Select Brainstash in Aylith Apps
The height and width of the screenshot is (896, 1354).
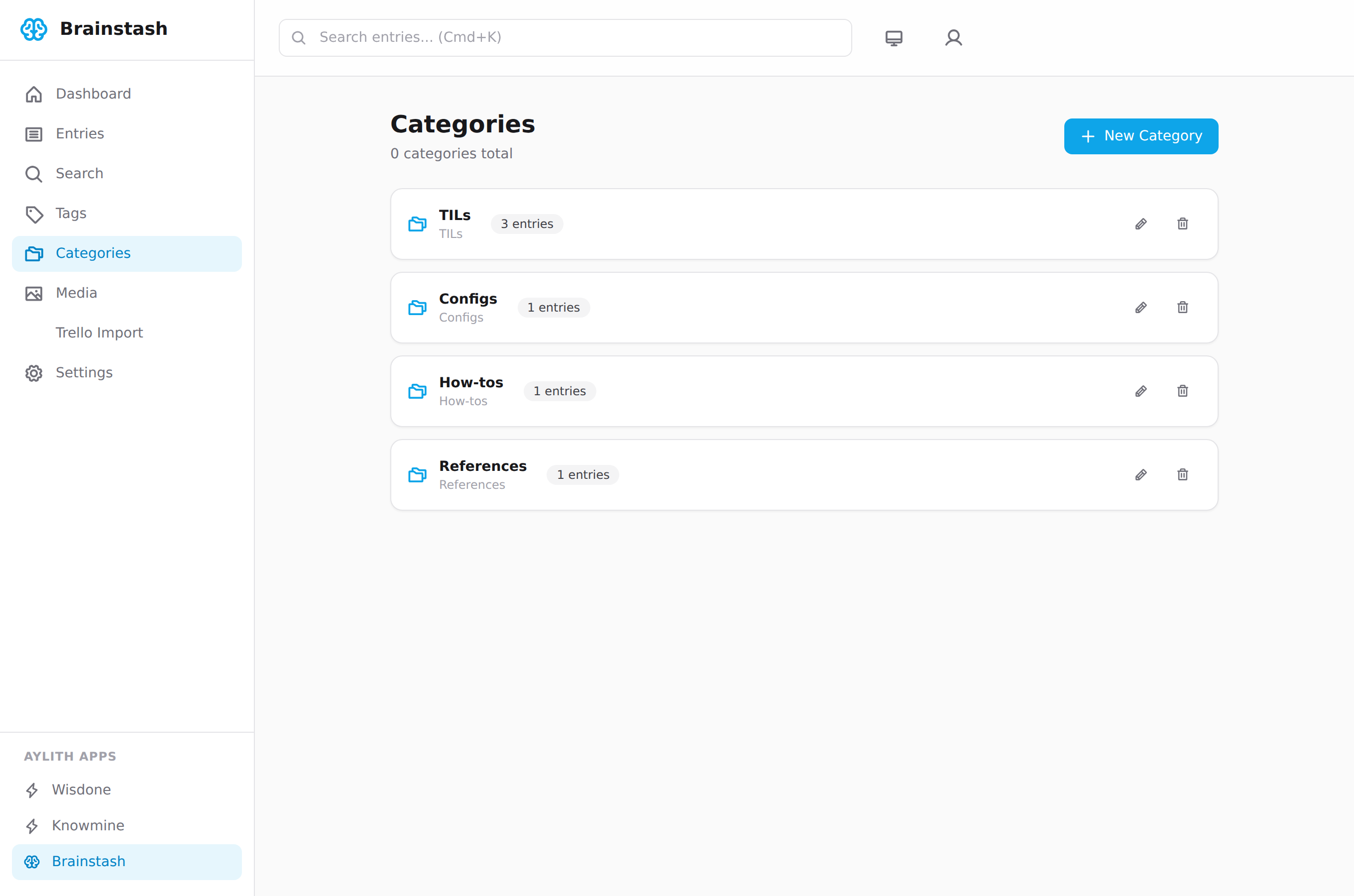click(127, 862)
